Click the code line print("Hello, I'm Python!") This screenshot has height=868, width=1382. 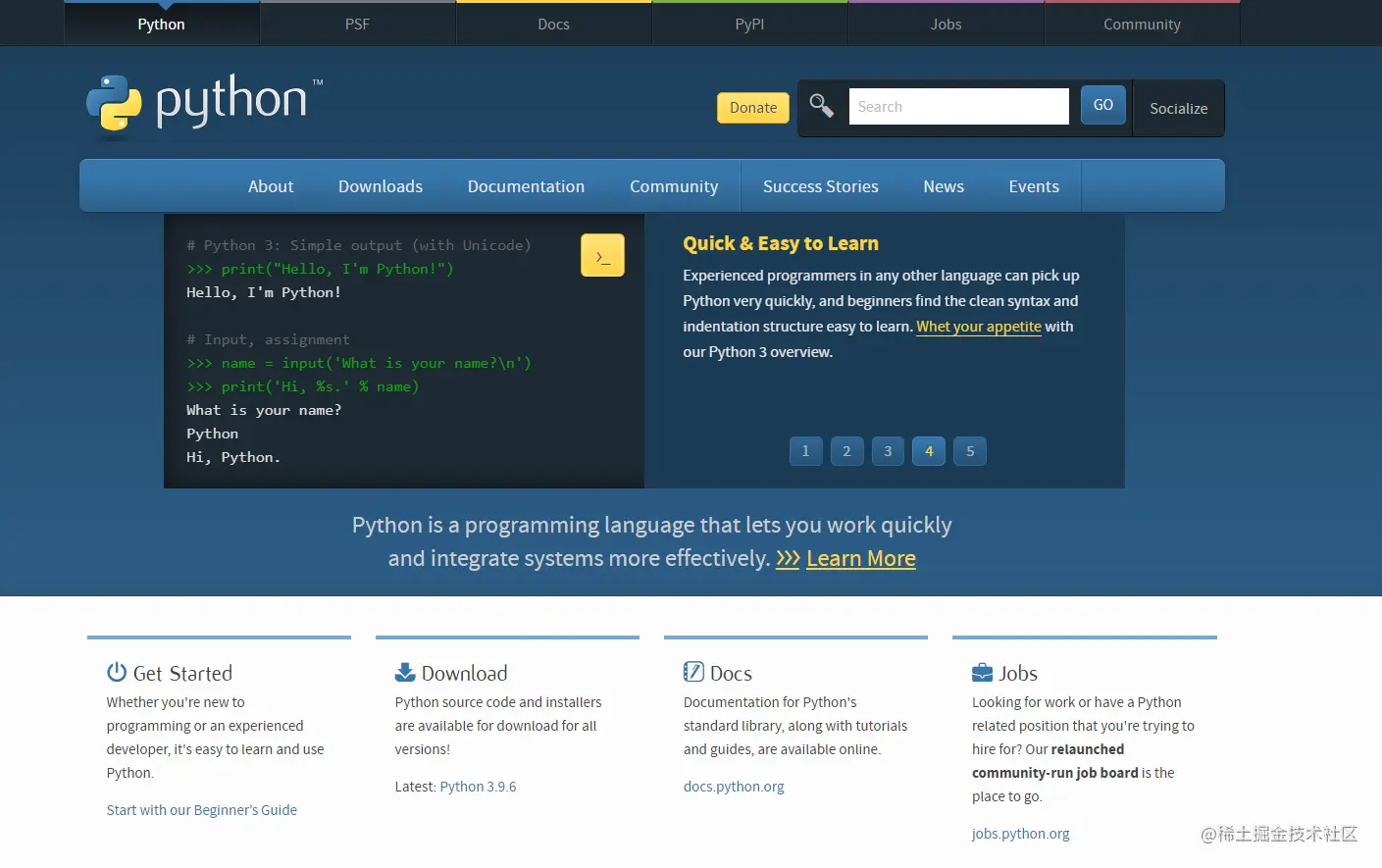pos(320,269)
